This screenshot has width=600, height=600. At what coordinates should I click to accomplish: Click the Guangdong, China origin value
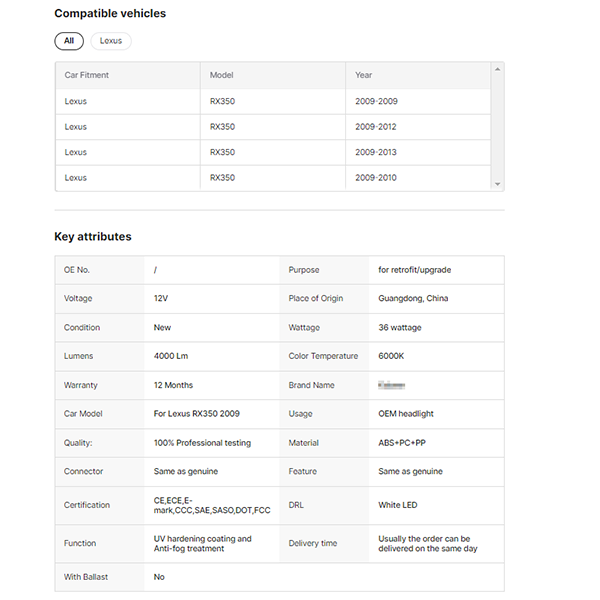413,299
